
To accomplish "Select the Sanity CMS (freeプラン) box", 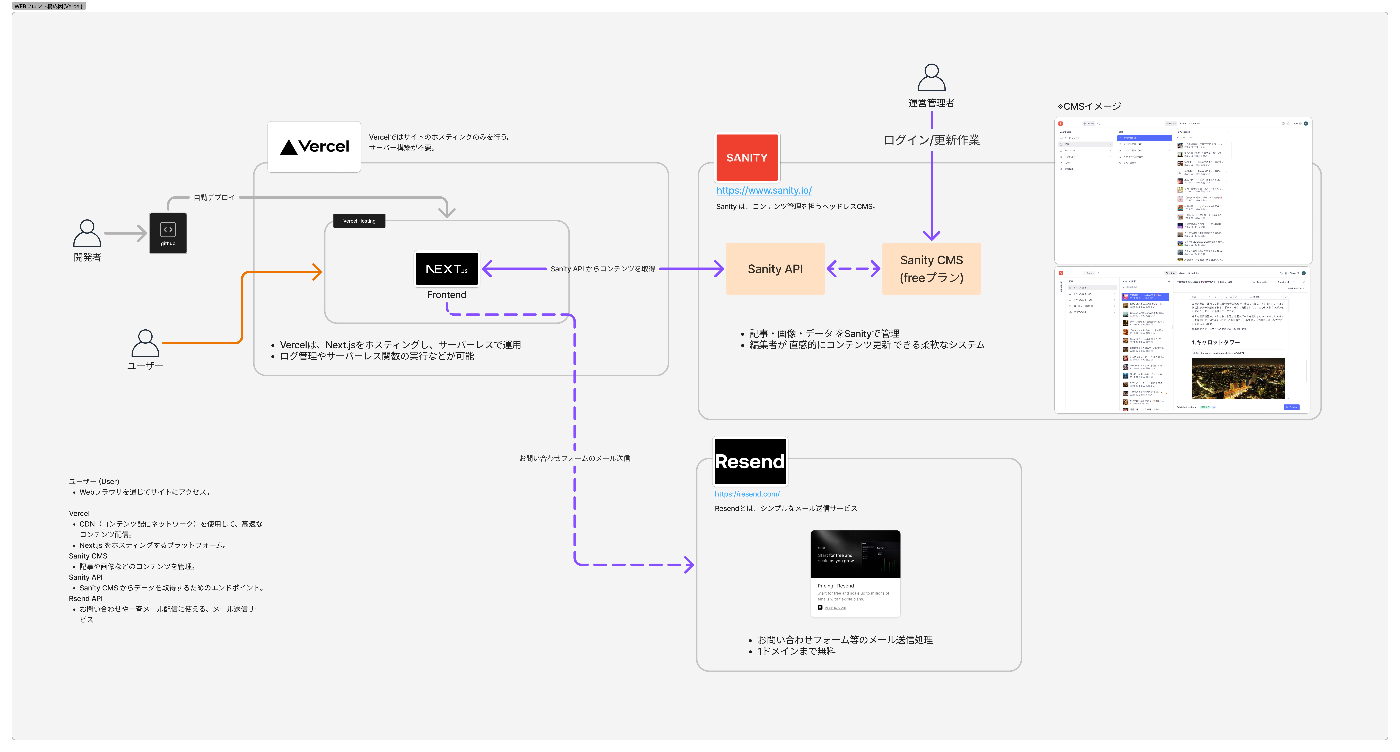I will click(x=931, y=269).
